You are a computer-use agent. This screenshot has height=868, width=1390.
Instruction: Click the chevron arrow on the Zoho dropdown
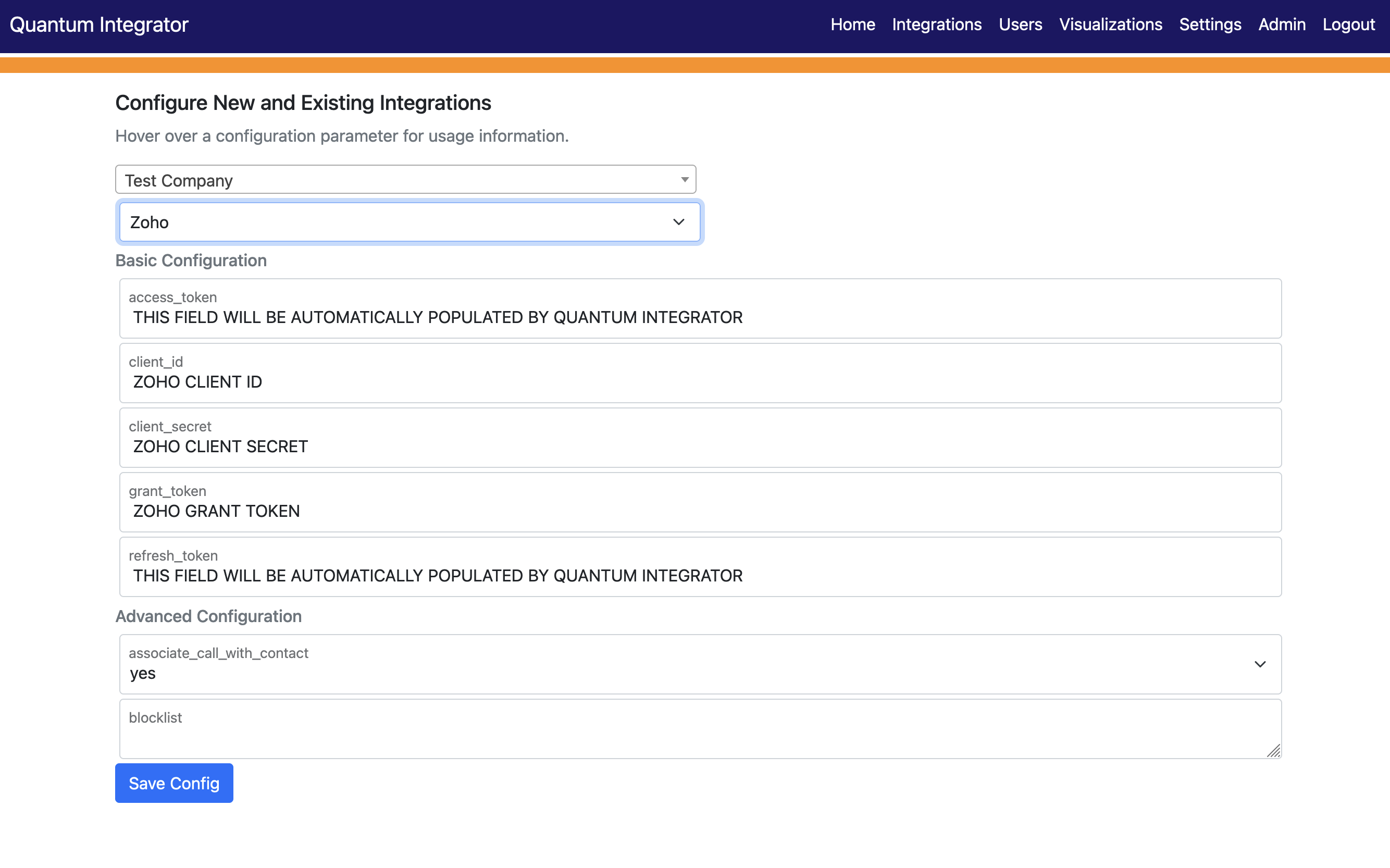[x=678, y=222]
